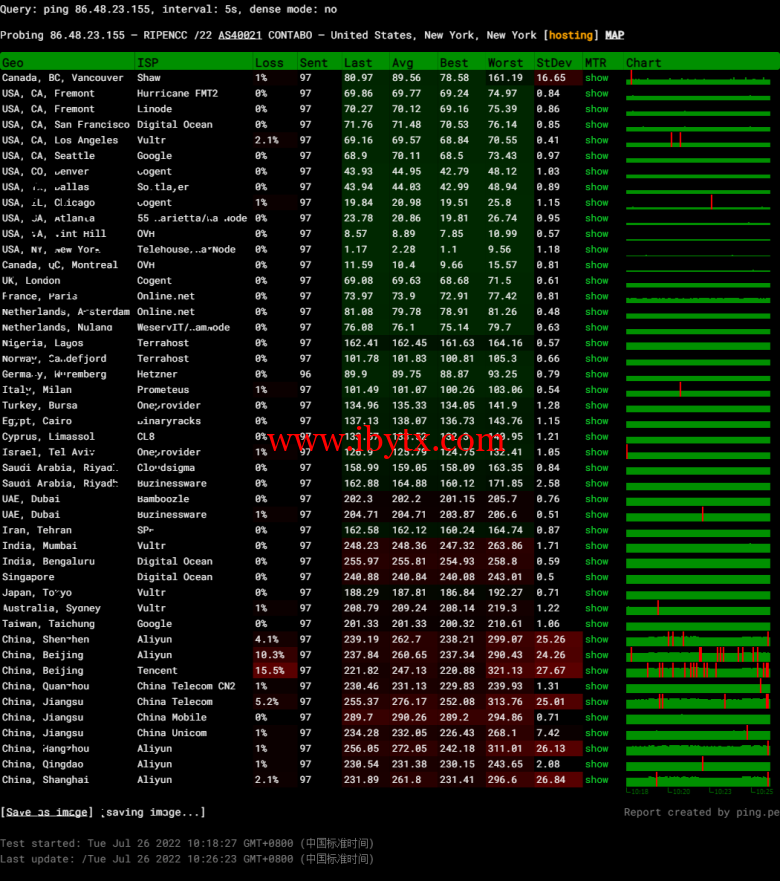
Task: Click the chart for Taiwan, Taichung row
Action: (x=698, y=624)
